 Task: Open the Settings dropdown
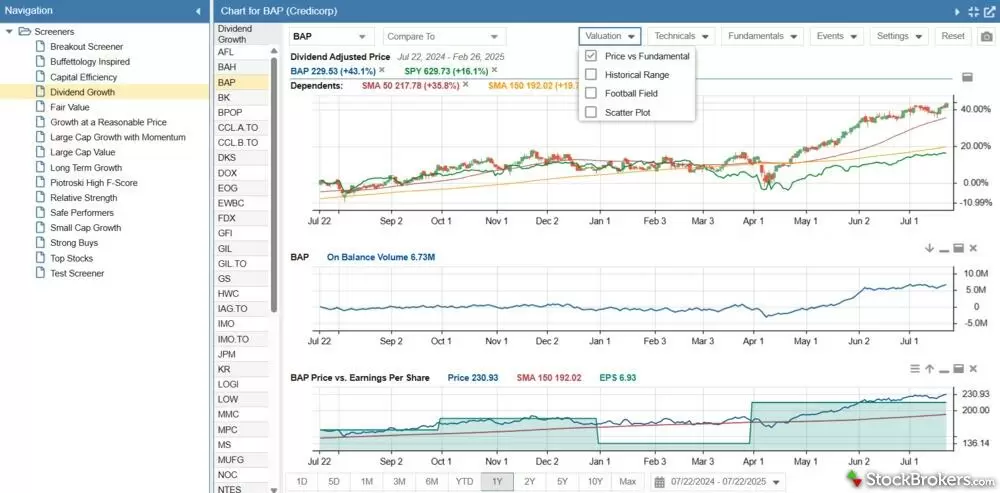pos(898,36)
